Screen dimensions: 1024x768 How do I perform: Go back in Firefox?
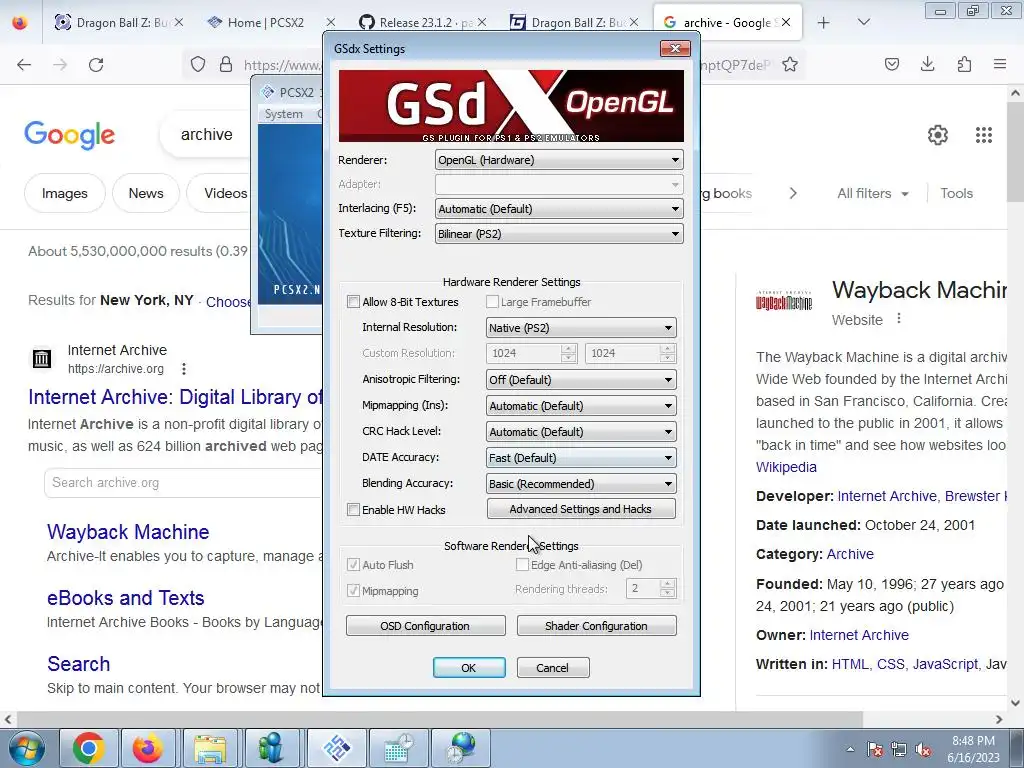[x=24, y=64]
